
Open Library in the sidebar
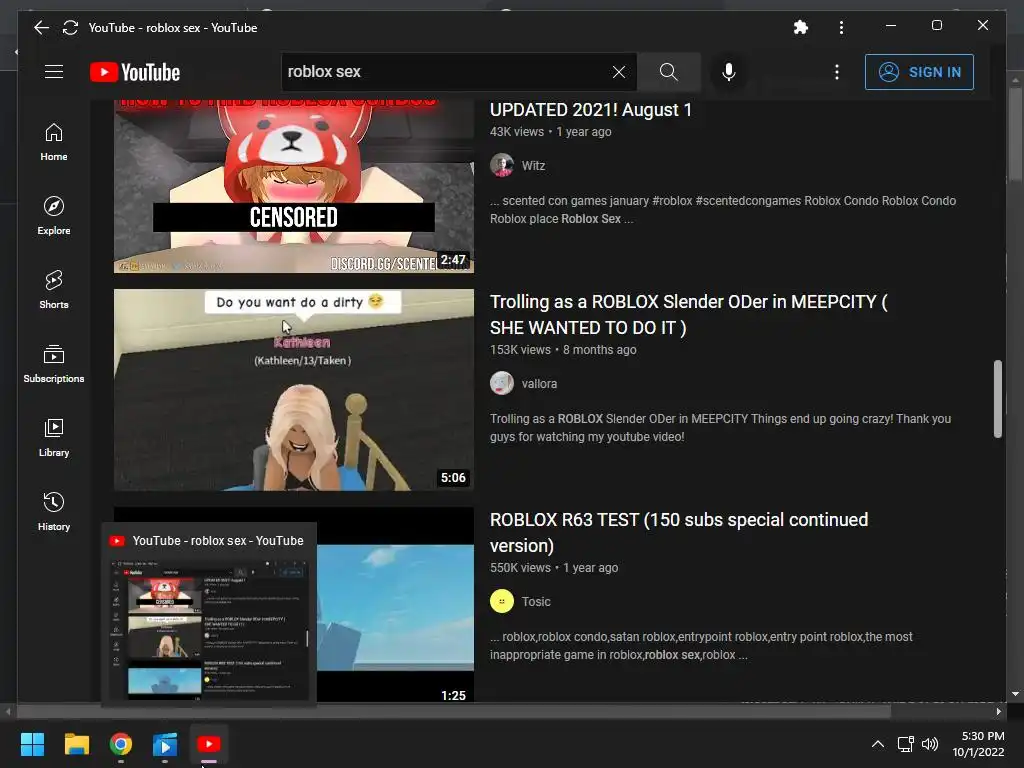click(54, 438)
